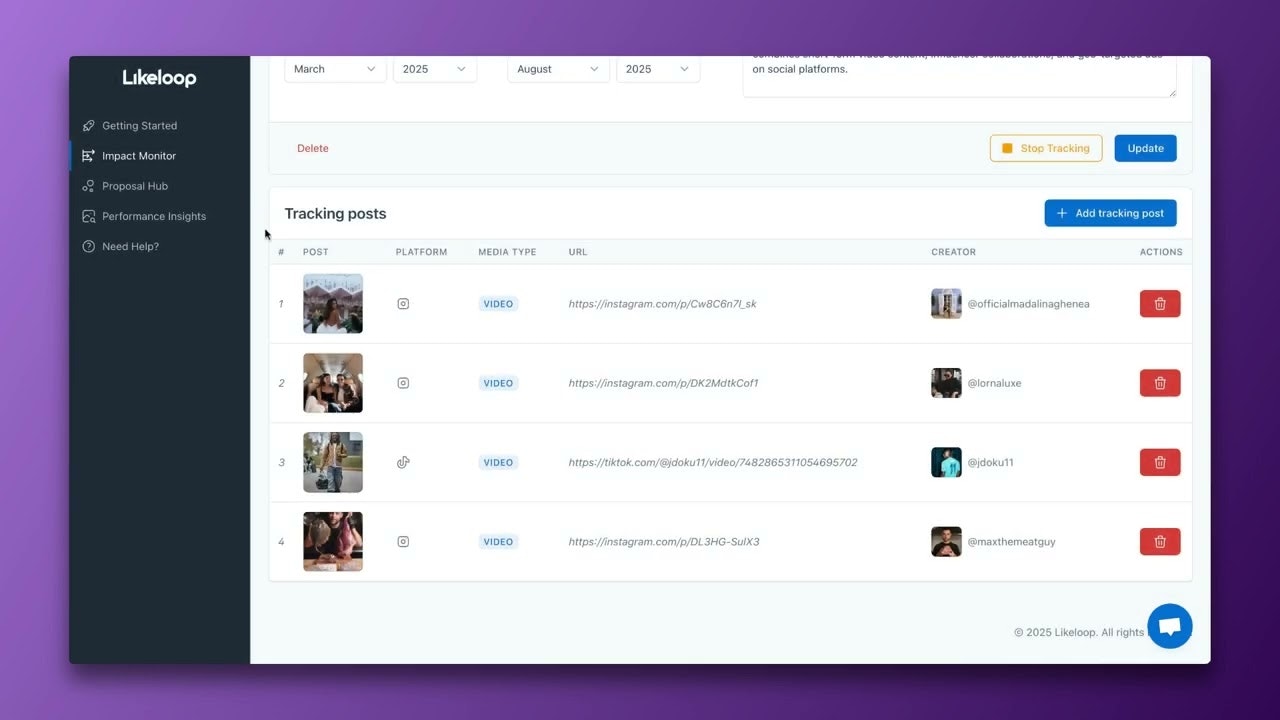
Task: Click Add tracking post button
Action: (1110, 213)
